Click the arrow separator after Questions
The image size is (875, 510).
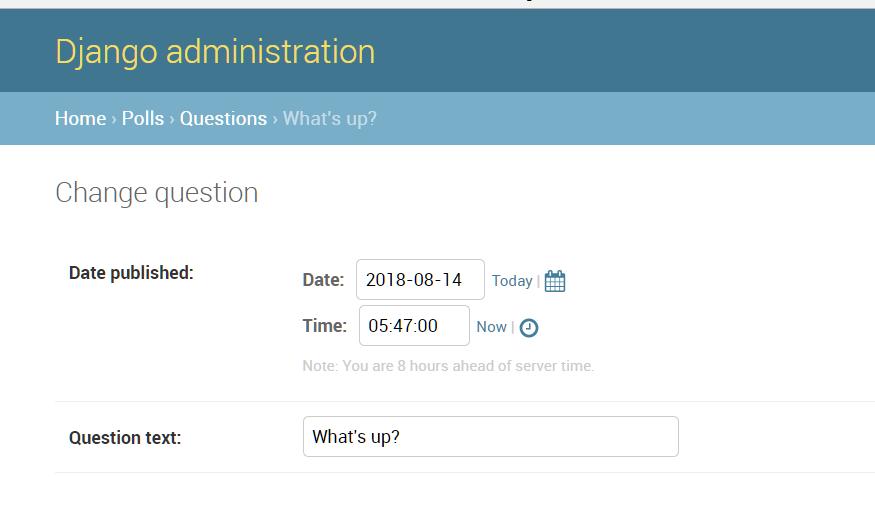click(275, 119)
